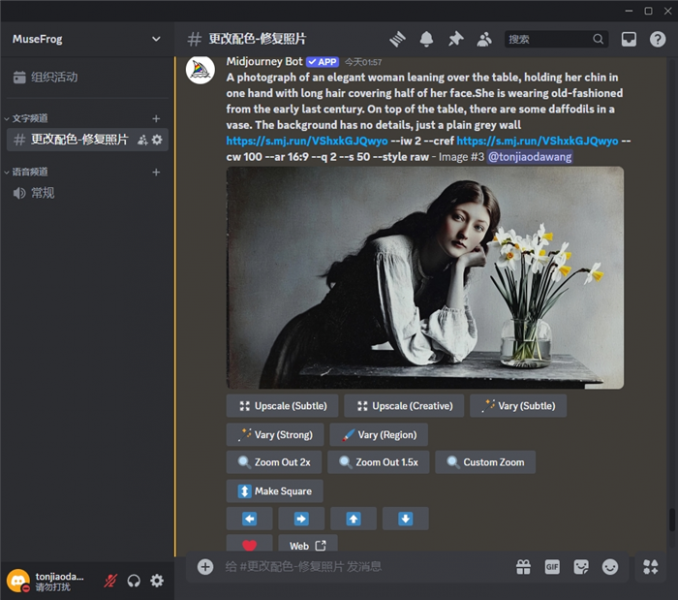Click Make Square button

pyautogui.click(x=275, y=491)
